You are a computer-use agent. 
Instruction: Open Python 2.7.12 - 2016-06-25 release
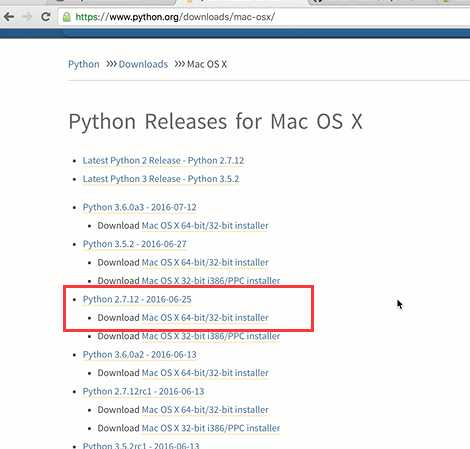pos(137,299)
